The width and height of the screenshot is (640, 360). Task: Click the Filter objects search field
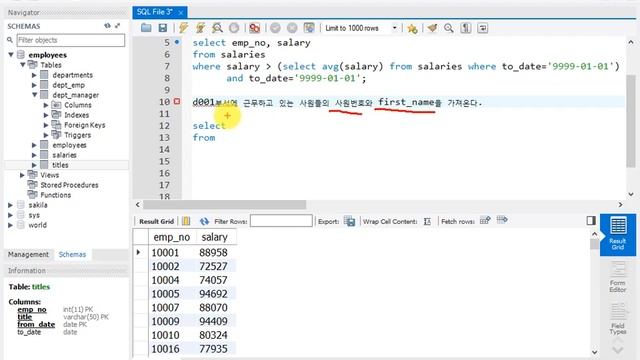(x=71, y=40)
